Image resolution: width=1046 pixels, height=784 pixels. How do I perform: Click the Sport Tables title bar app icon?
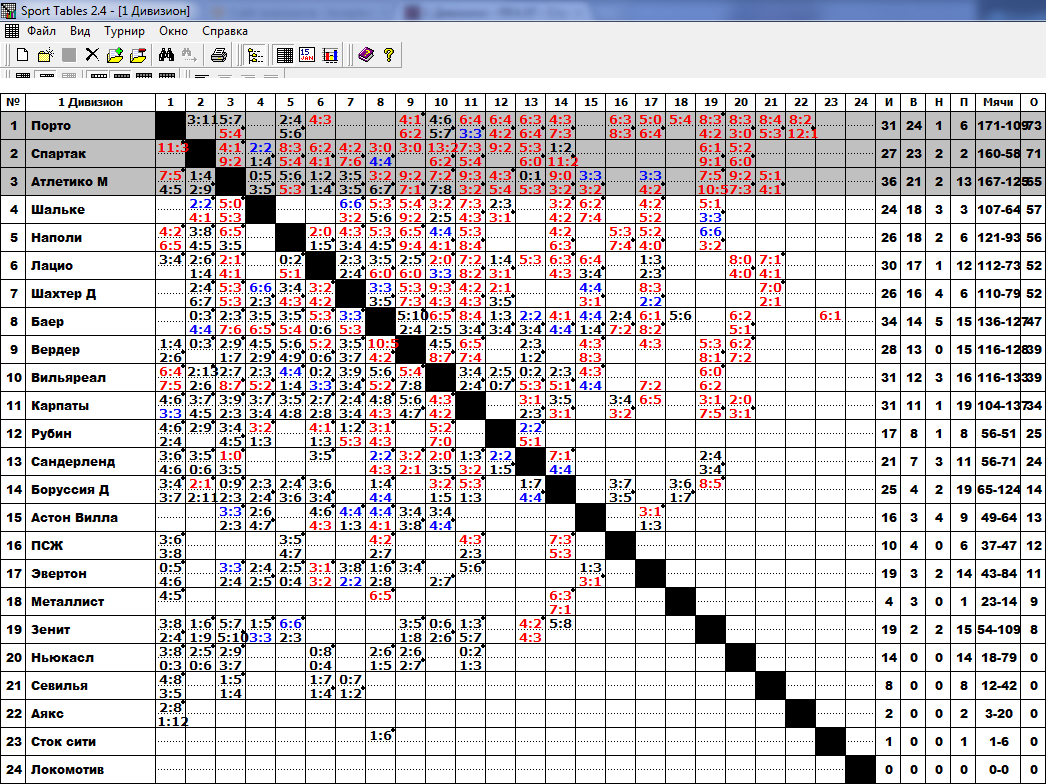coord(9,10)
